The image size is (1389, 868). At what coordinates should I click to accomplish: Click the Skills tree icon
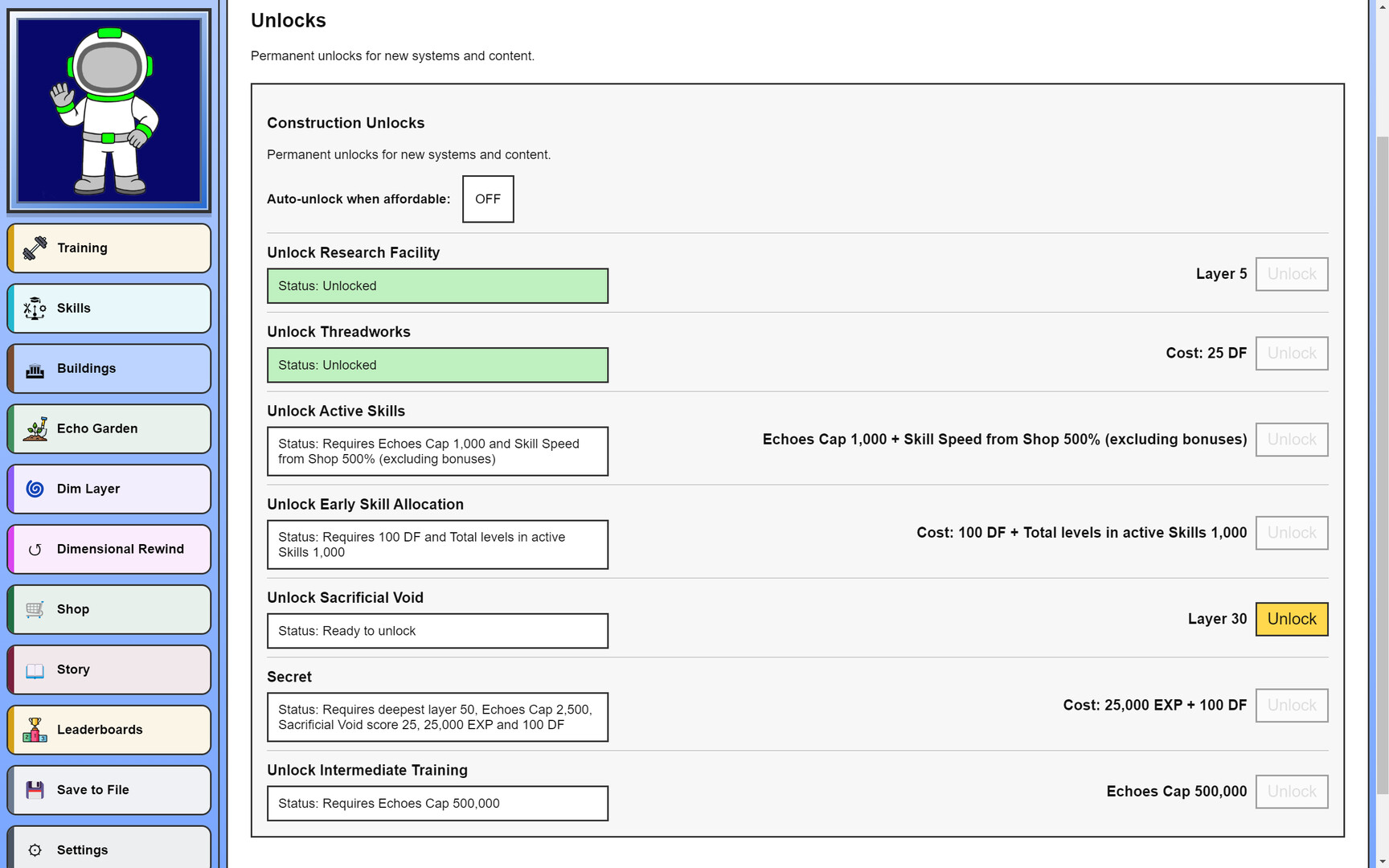tap(35, 309)
